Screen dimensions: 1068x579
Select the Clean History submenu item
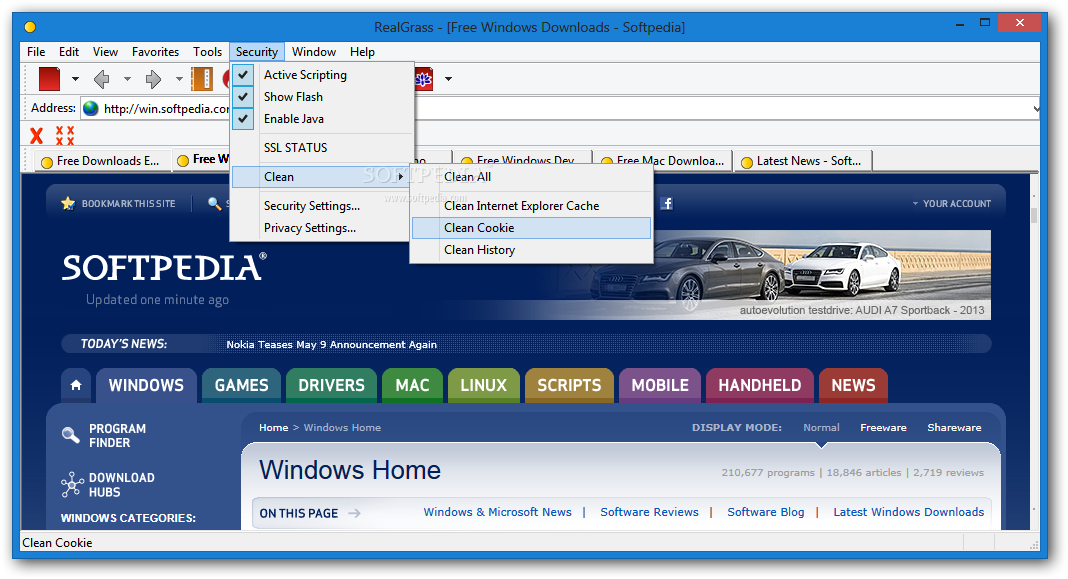pyautogui.click(x=531, y=250)
